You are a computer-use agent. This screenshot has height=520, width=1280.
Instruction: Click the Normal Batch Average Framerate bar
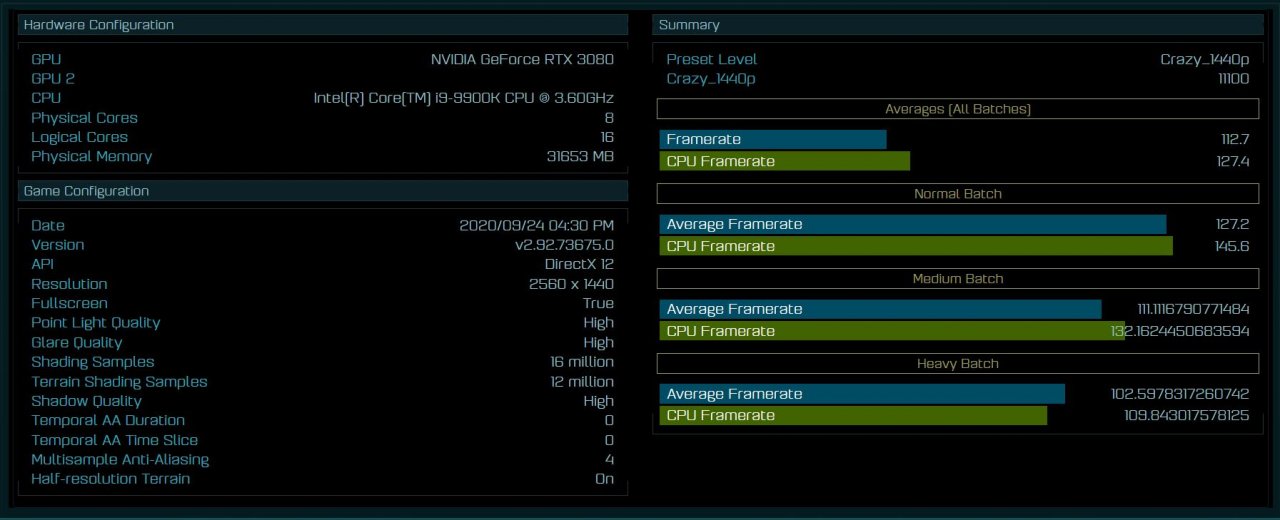[x=913, y=225]
